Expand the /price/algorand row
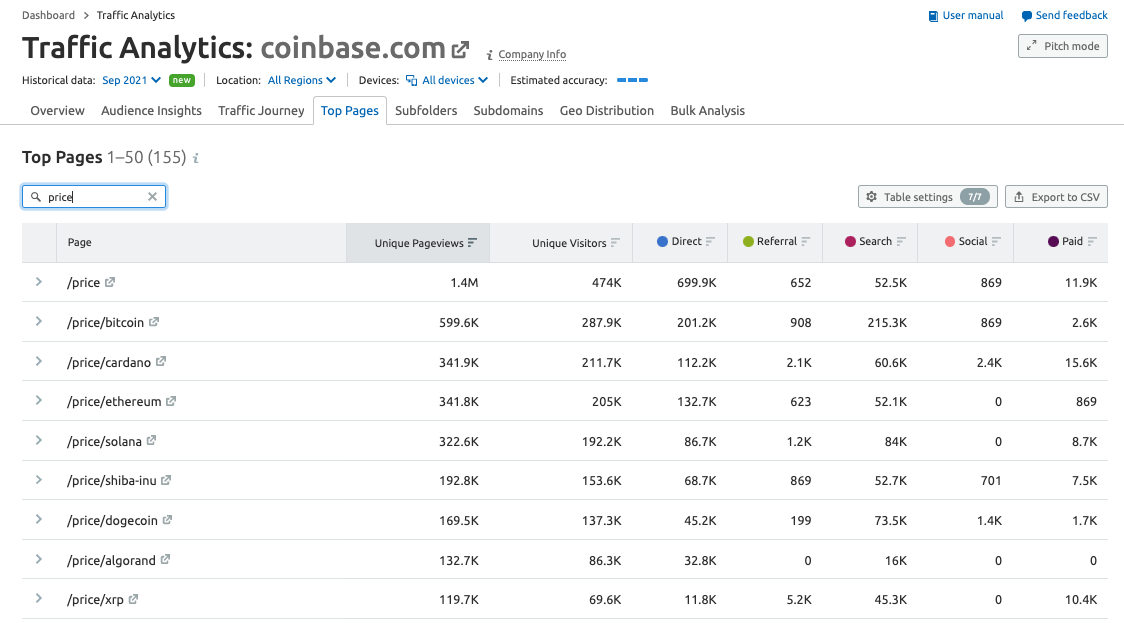The width and height of the screenshot is (1124, 623). pyautogui.click(x=39, y=559)
